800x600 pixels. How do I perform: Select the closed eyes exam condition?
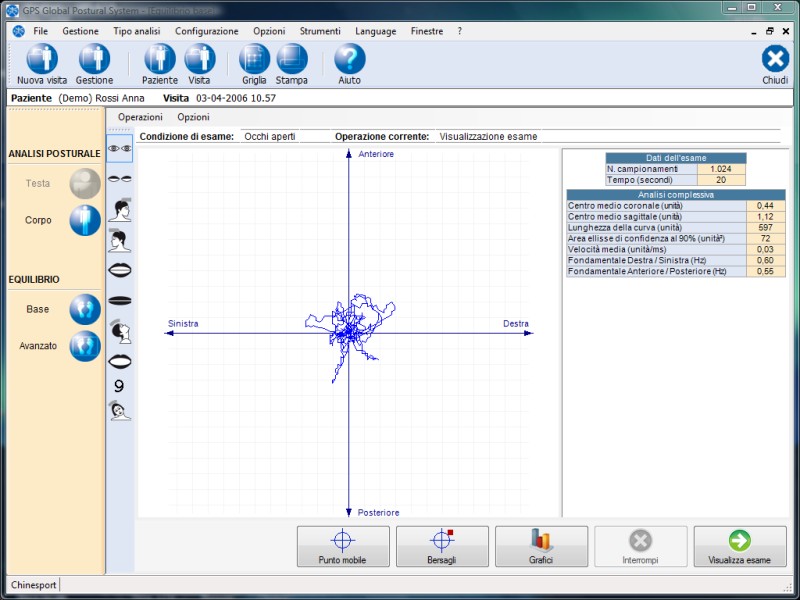(120, 178)
